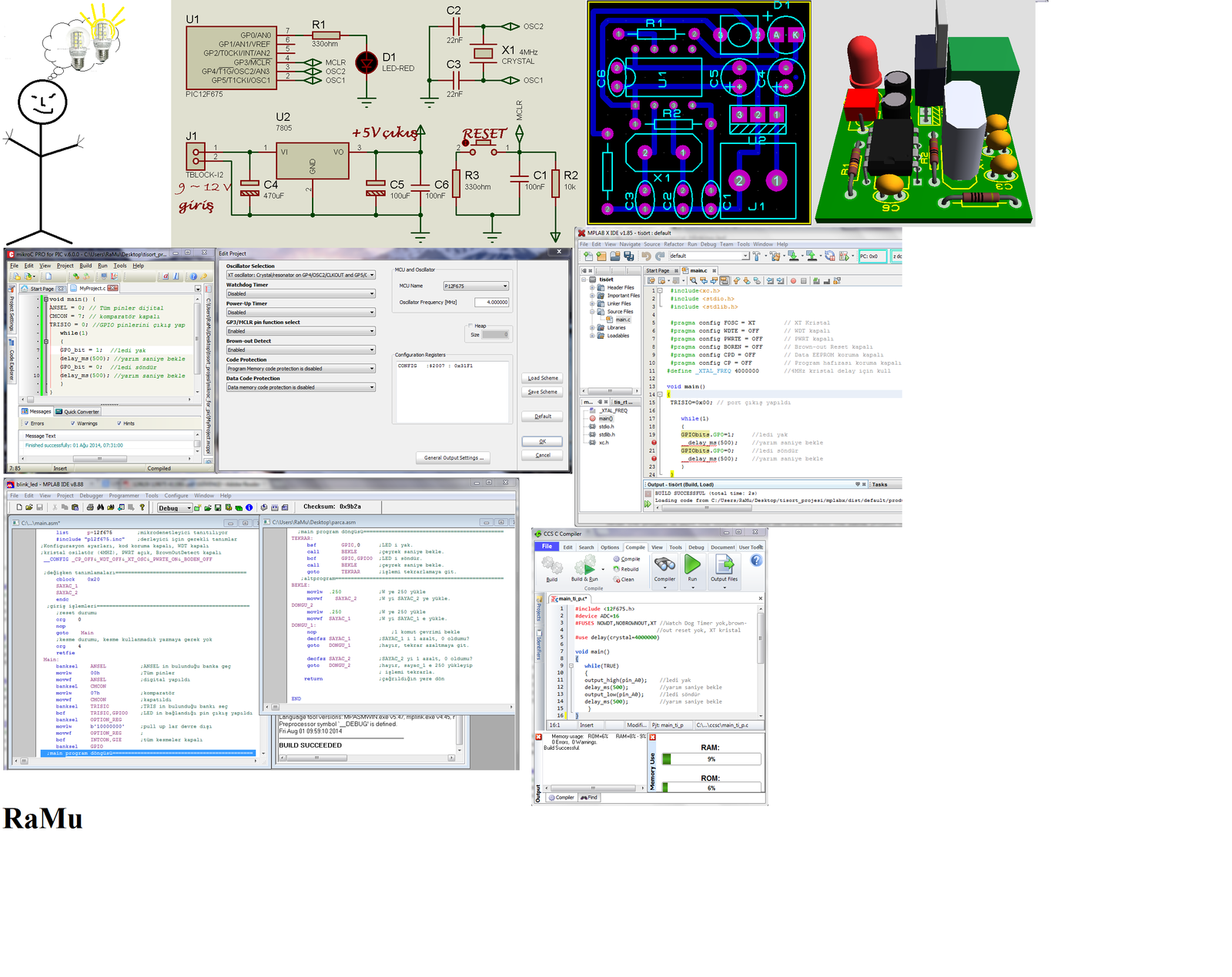Open the Oscillator Selection dropdown
The width and height of the screenshot is (1232, 977).
[300, 275]
